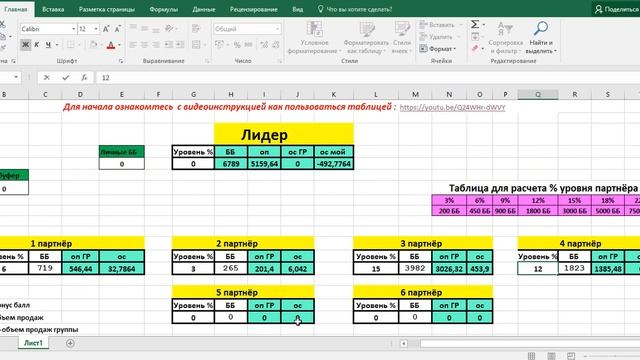Click the Поделиться share button
Image resolution: width=640 pixels, height=360 pixels.
(616, 9)
